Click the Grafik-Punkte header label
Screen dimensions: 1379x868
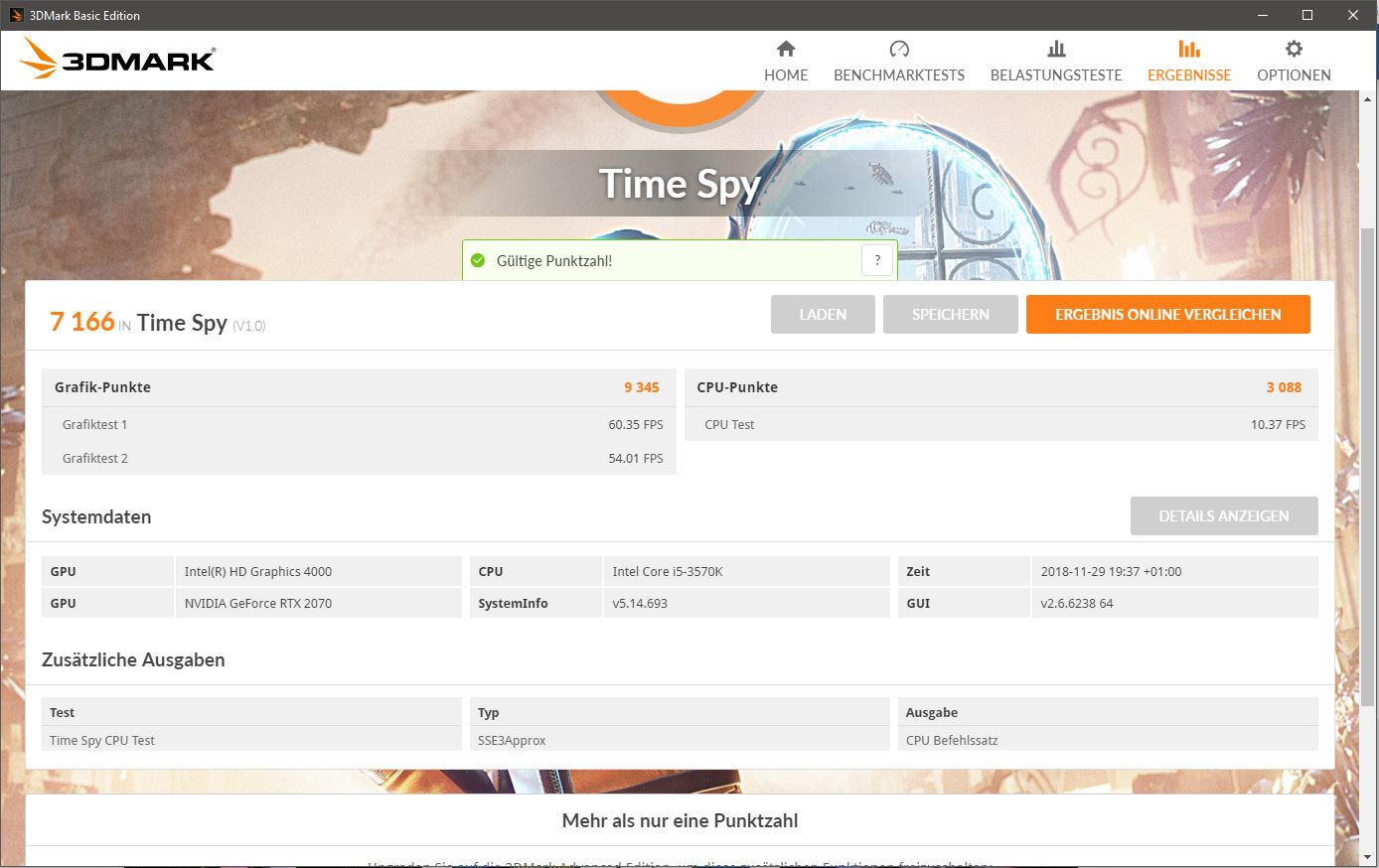click(x=102, y=387)
